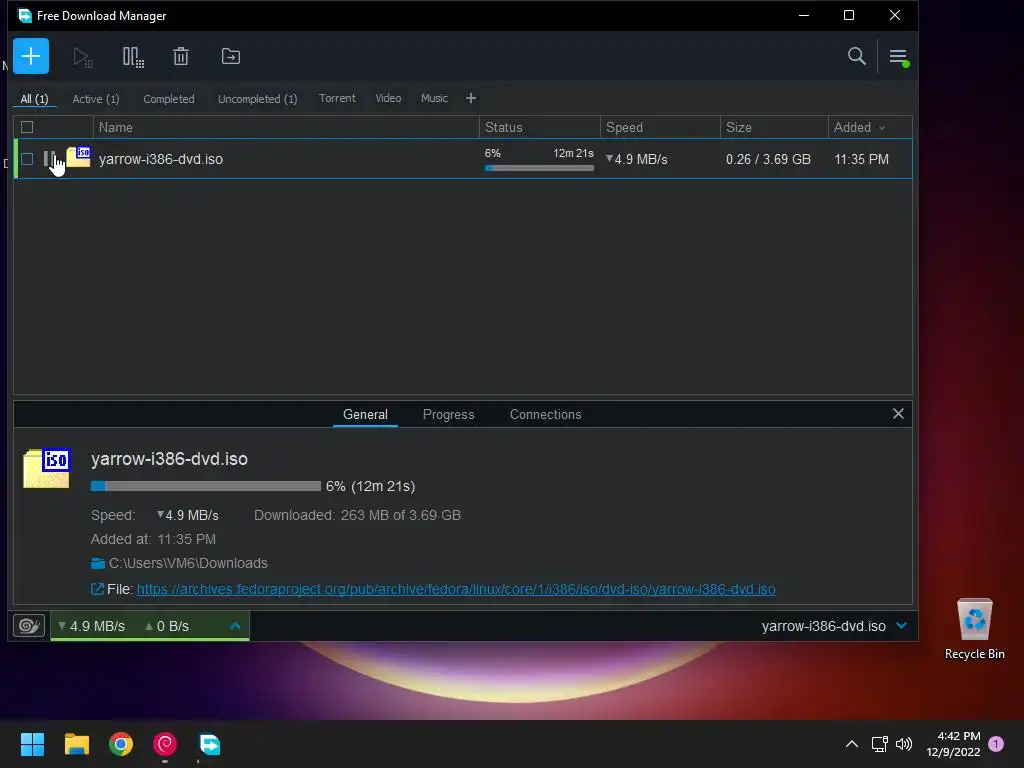Open the fedoraproject archive file link
Screen dimensions: 1024x768
[456, 589]
